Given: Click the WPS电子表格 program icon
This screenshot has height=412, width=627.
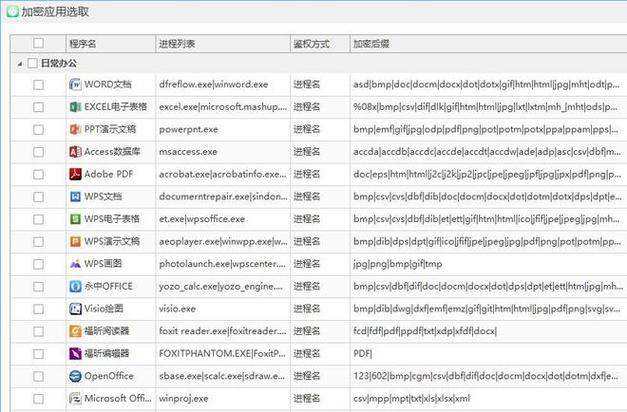Looking at the screenshot, I should 75,219.
